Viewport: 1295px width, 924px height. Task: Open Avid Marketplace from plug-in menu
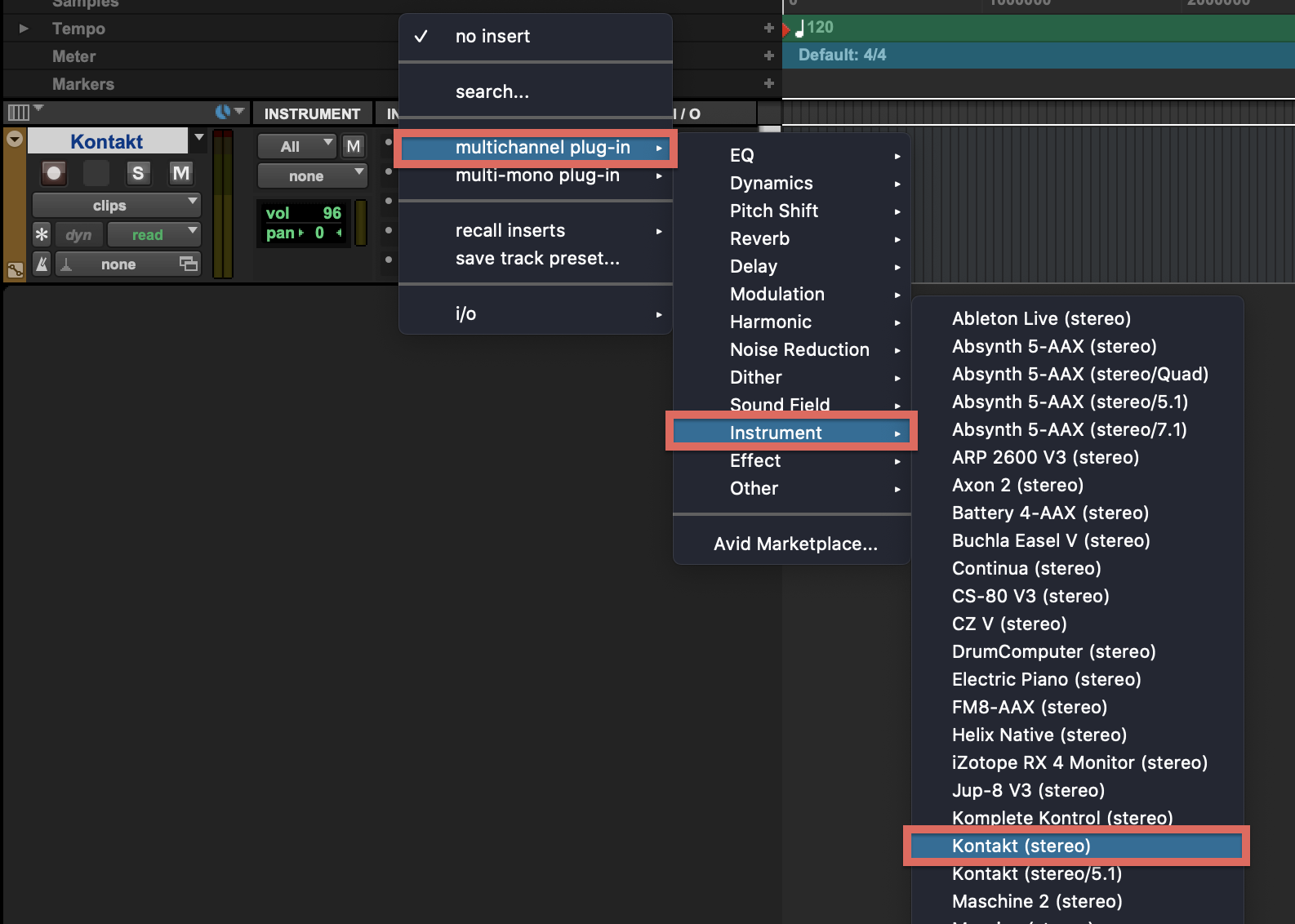(795, 544)
